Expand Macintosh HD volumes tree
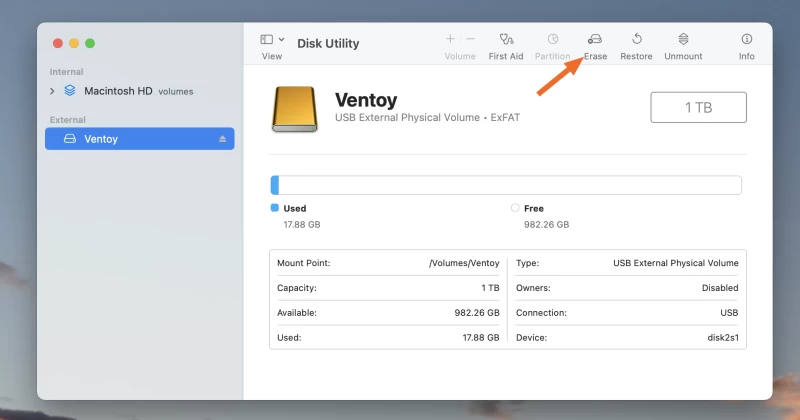This screenshot has height=420, width=800. click(x=52, y=91)
